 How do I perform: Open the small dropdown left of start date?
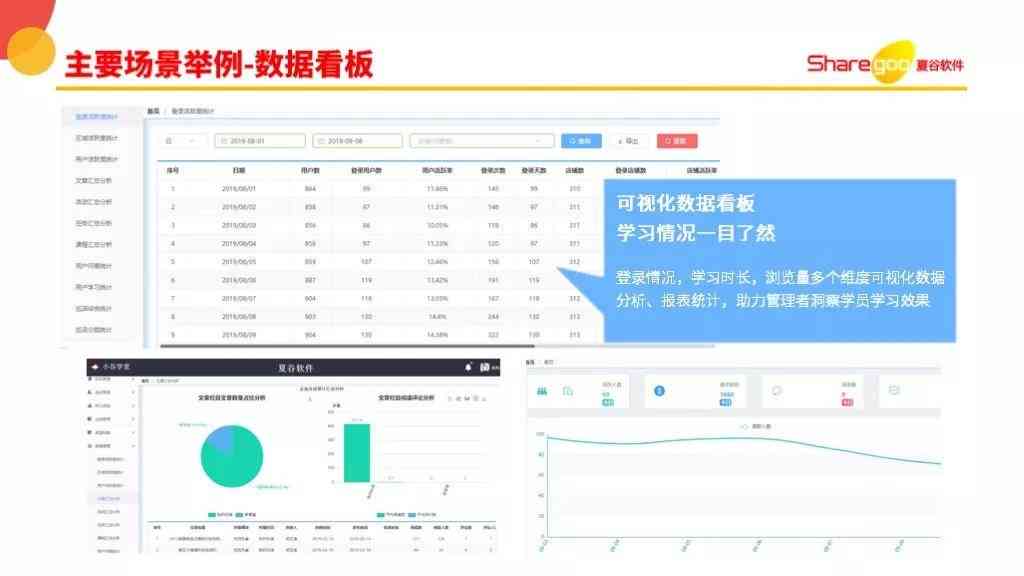[x=182, y=141]
